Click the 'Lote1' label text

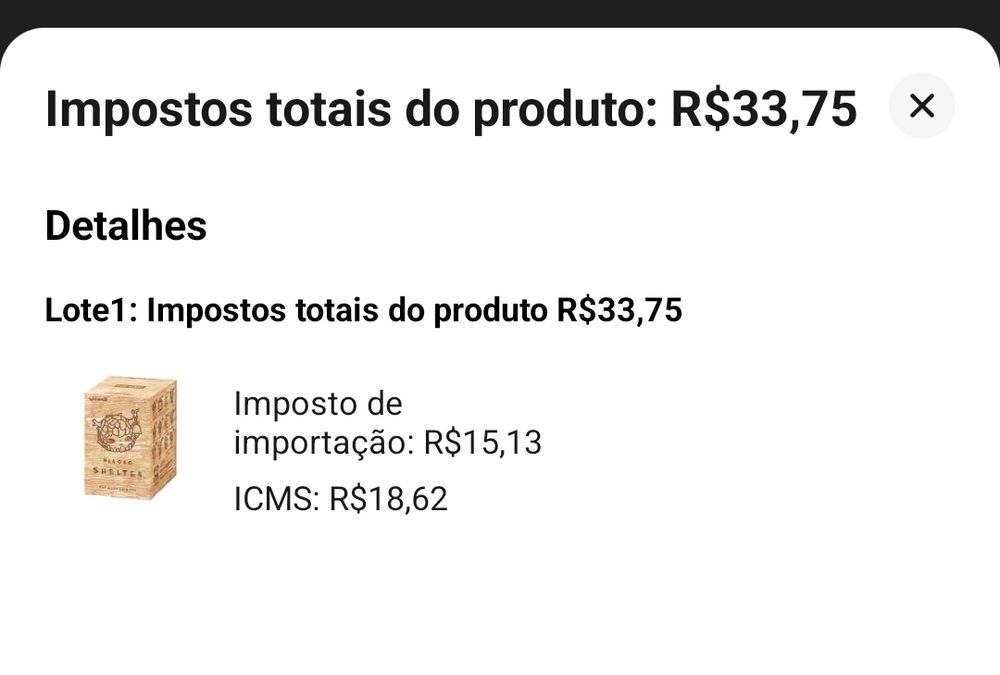coord(90,311)
